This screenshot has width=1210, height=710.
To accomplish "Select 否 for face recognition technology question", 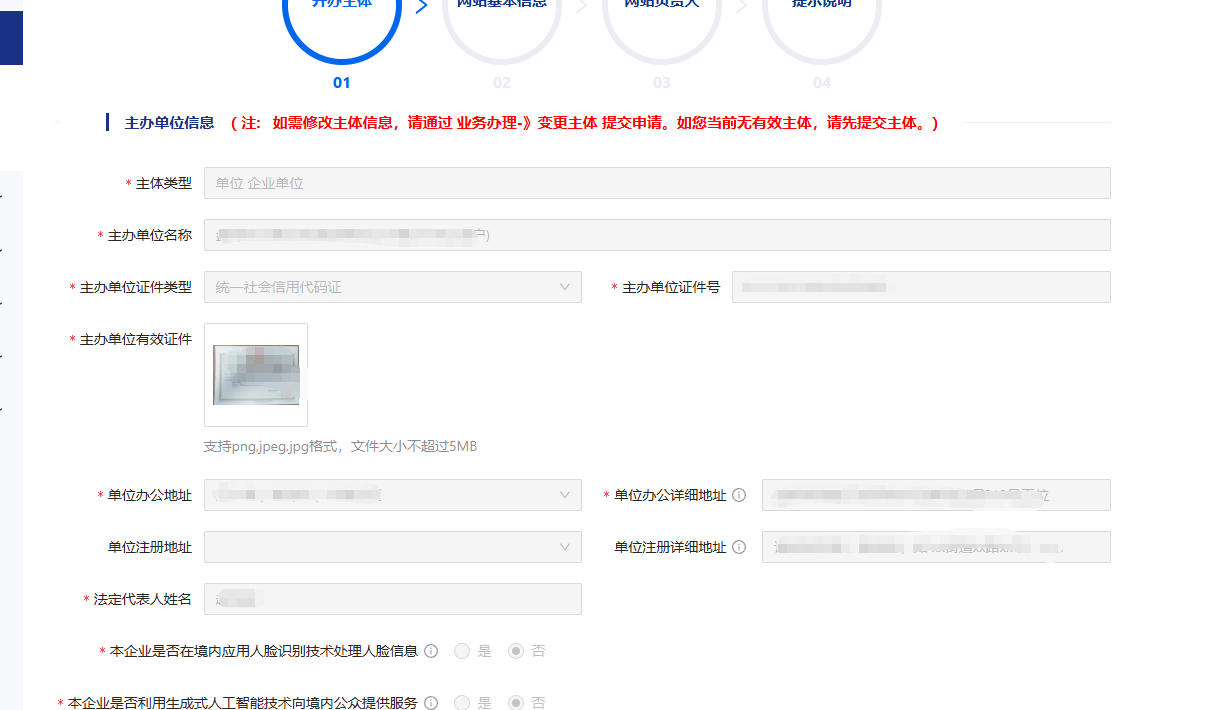I will [516, 651].
